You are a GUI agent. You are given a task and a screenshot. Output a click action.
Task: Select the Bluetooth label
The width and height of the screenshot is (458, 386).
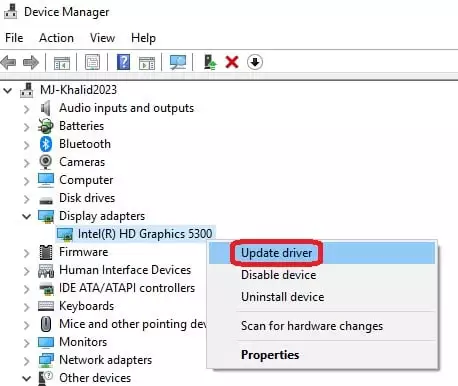pos(85,144)
